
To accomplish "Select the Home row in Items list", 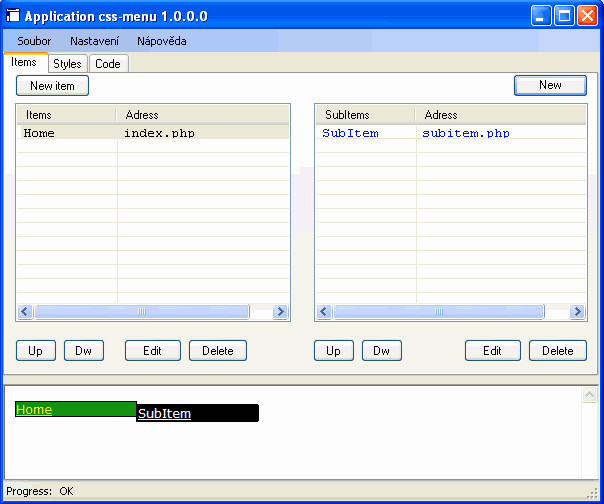I will (x=153, y=133).
